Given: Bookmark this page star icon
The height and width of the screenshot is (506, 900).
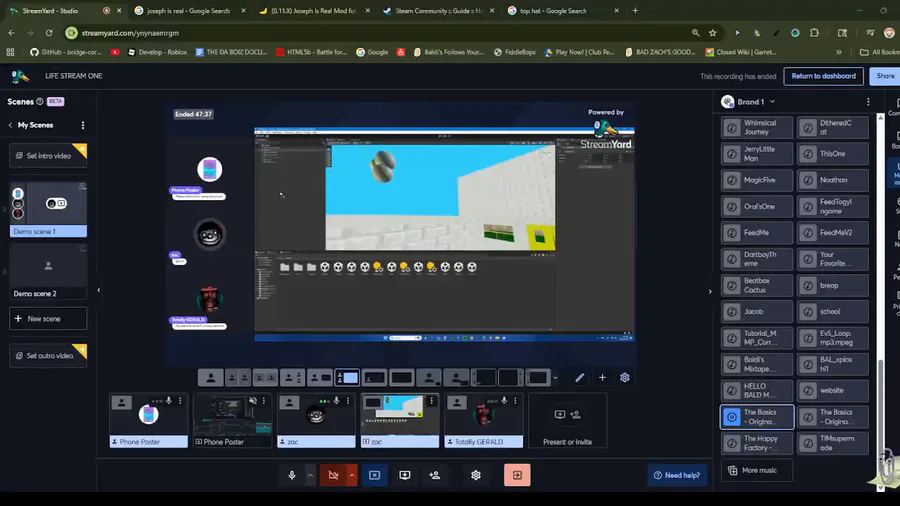Looking at the screenshot, I should point(713,33).
